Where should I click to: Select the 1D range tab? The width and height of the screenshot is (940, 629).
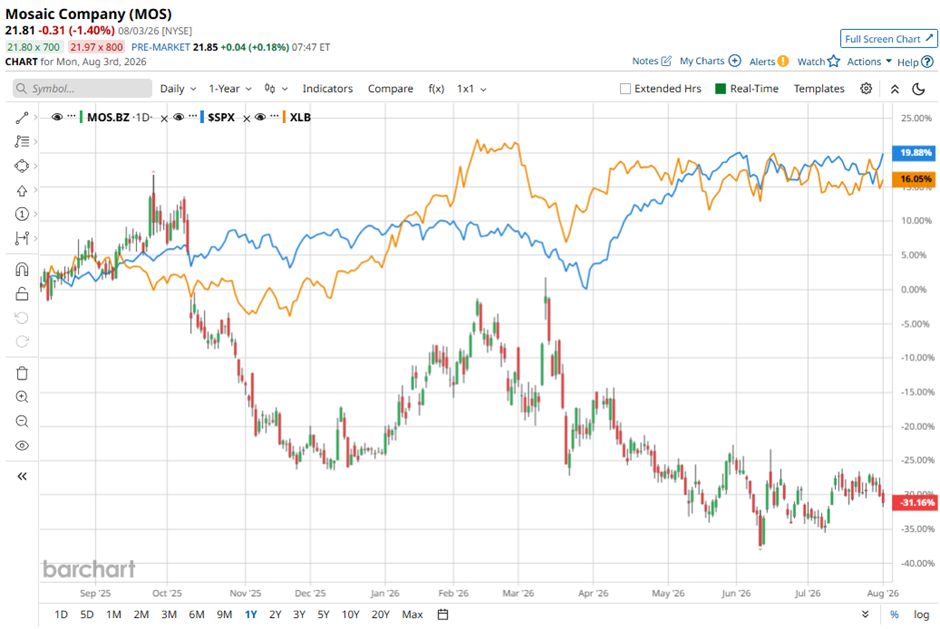[x=61, y=614]
